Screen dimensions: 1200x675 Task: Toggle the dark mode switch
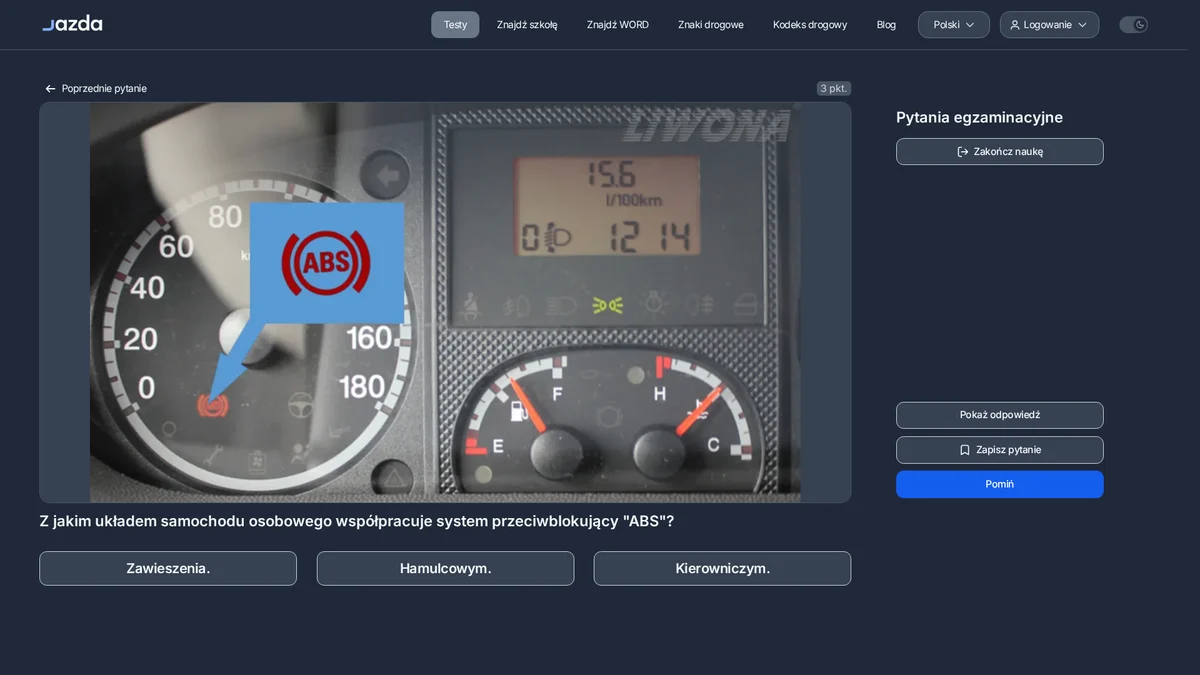[x=1133, y=25]
